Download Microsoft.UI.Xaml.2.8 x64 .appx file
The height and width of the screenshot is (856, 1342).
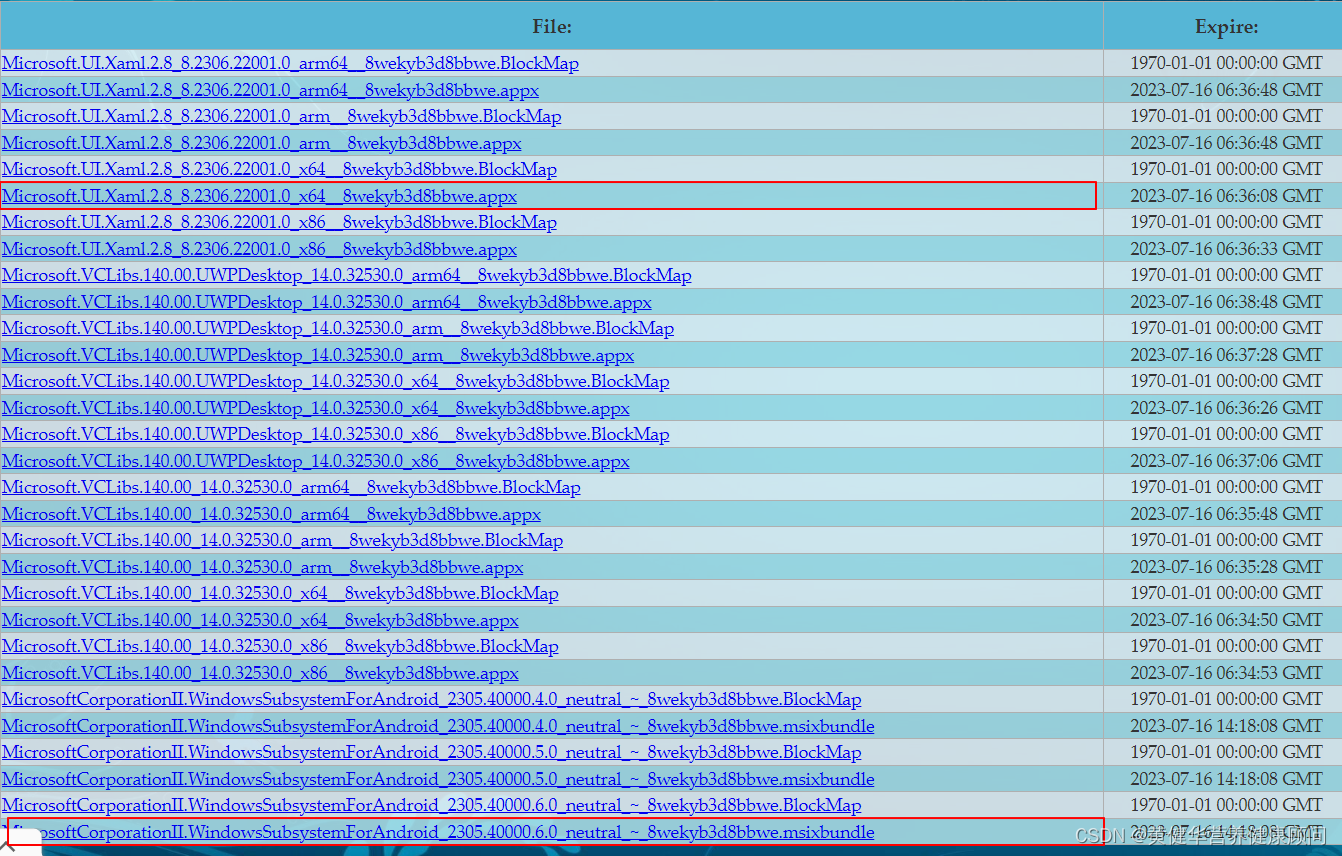[x=260, y=196]
